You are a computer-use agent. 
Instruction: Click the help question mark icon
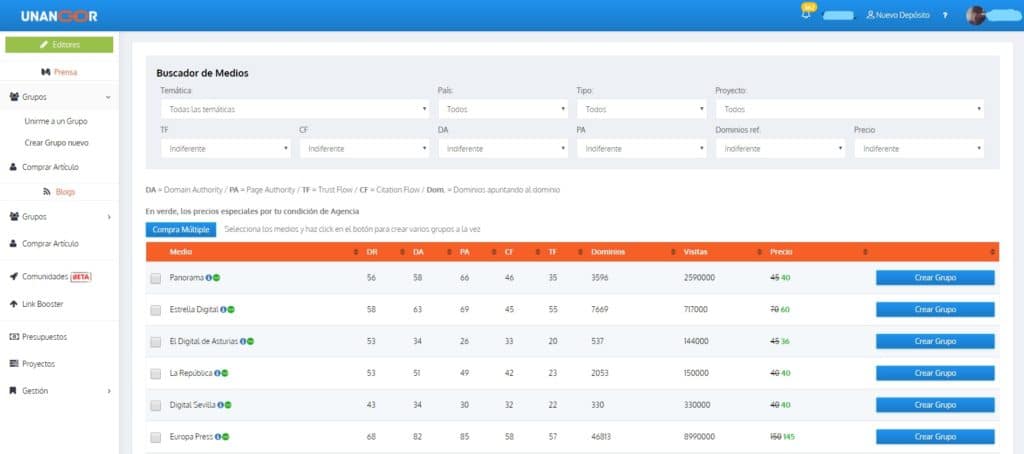(x=945, y=15)
